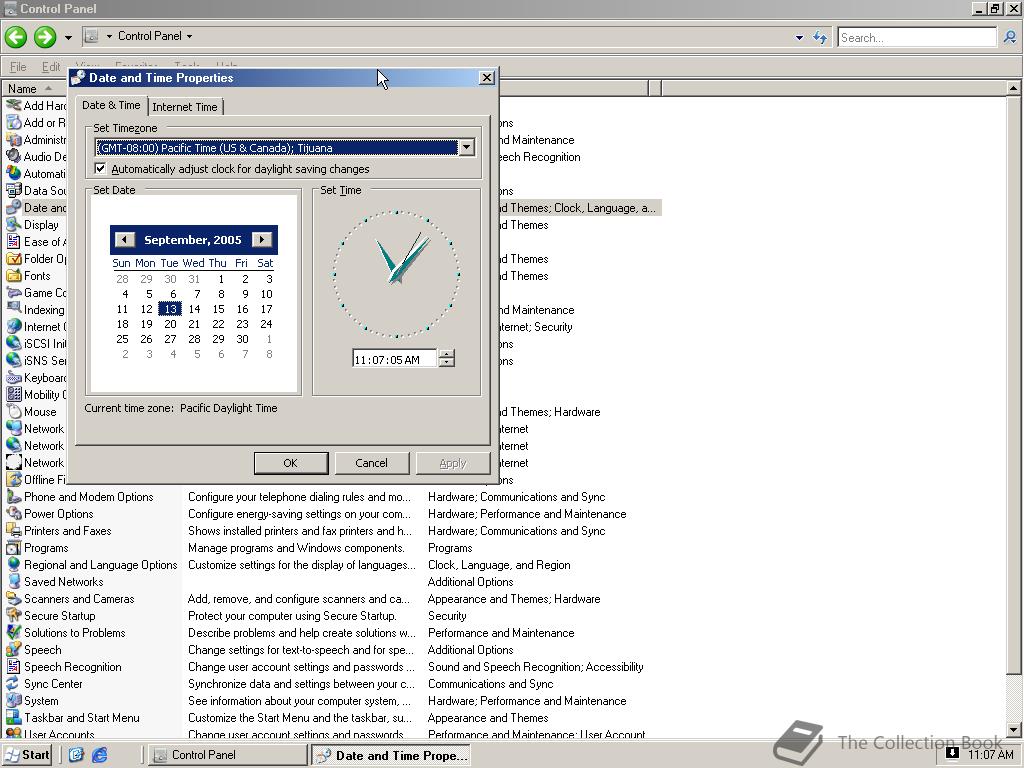1024x768 pixels.
Task: Open the address bar history dropdown
Action: point(799,38)
